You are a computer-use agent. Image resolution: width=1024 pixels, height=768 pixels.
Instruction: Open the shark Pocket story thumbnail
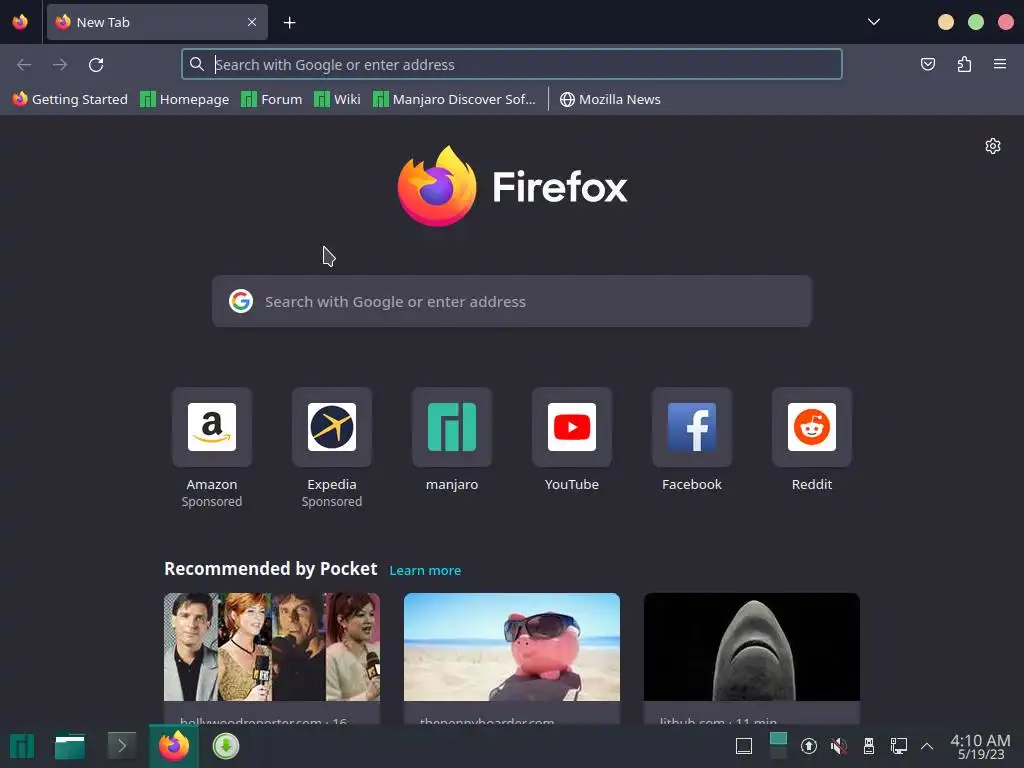coord(752,647)
